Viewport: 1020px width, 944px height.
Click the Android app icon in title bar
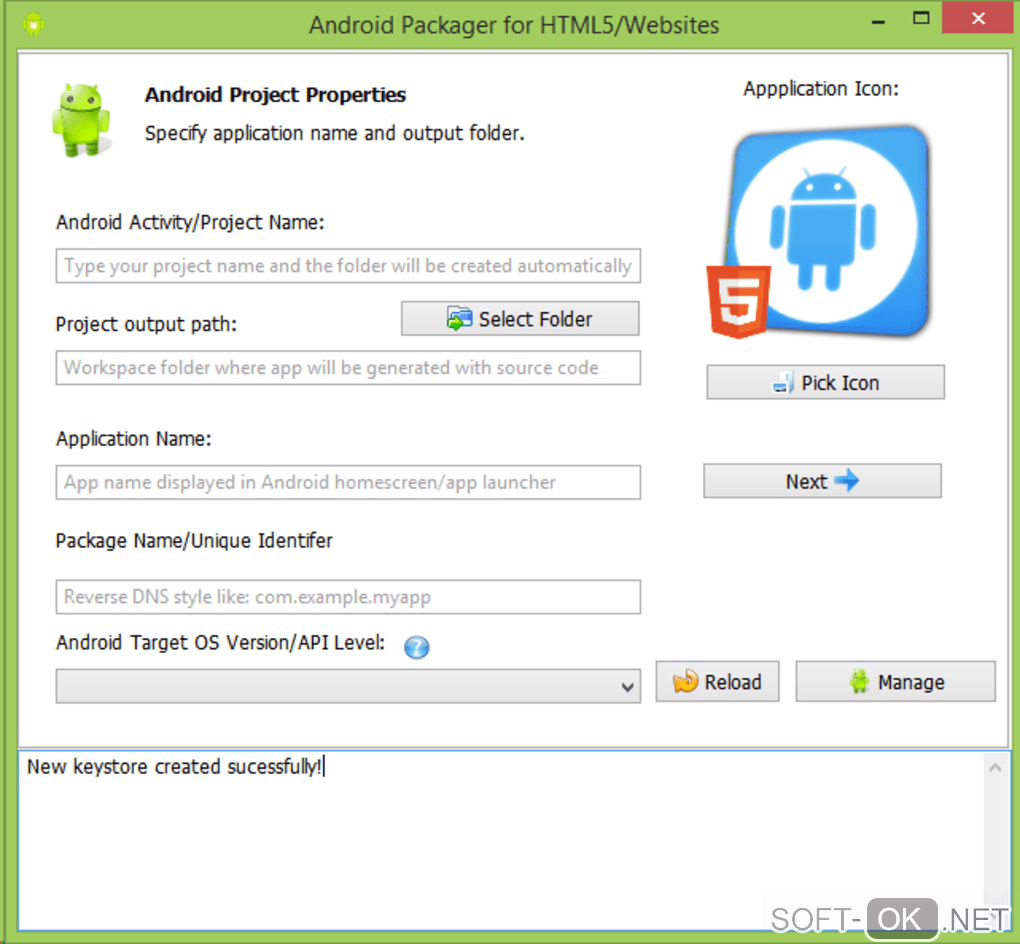coord(33,24)
